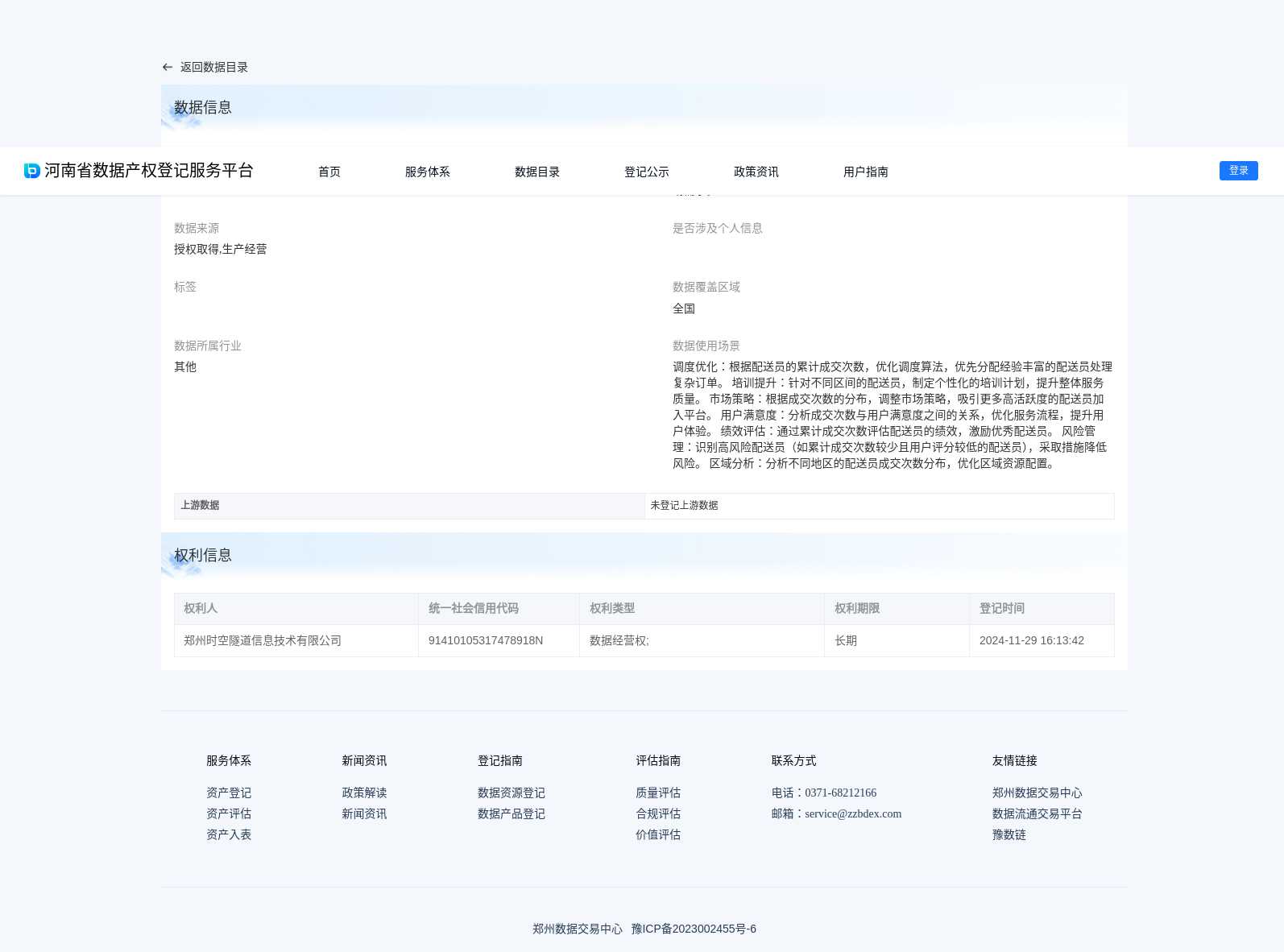
Task: Click the 未登记上游数据 cell
Action: pos(880,506)
